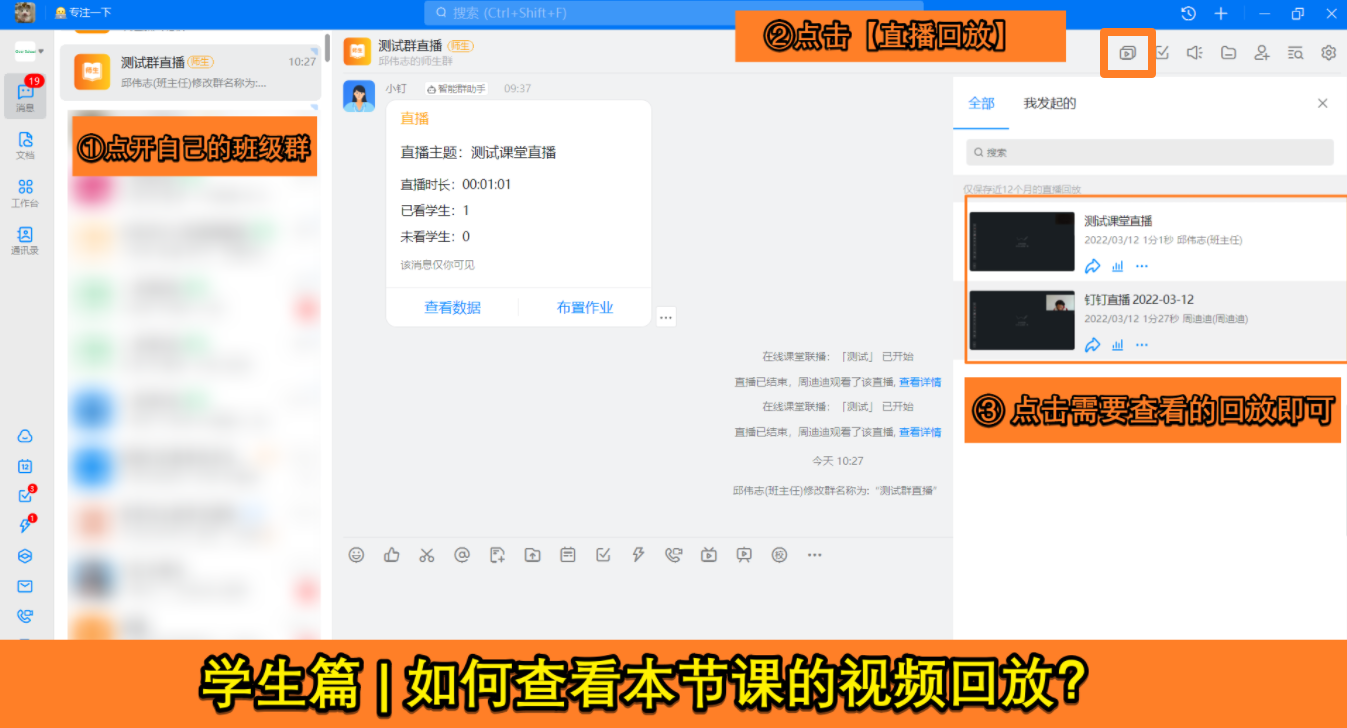Open the 消息 messages section

(25, 97)
